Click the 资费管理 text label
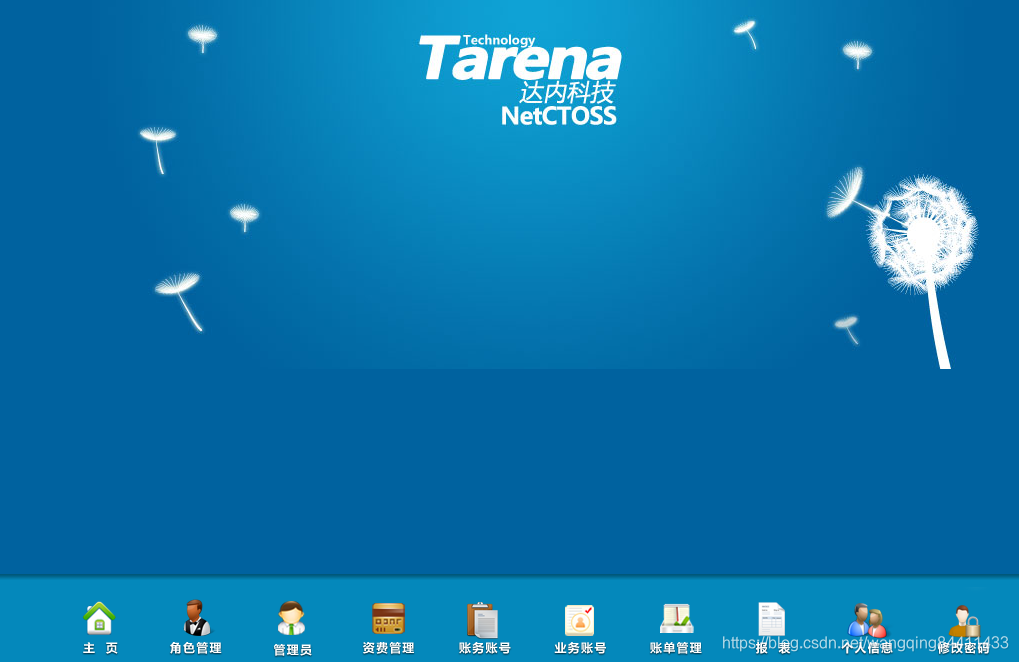This screenshot has height=662, width=1019. [389, 648]
